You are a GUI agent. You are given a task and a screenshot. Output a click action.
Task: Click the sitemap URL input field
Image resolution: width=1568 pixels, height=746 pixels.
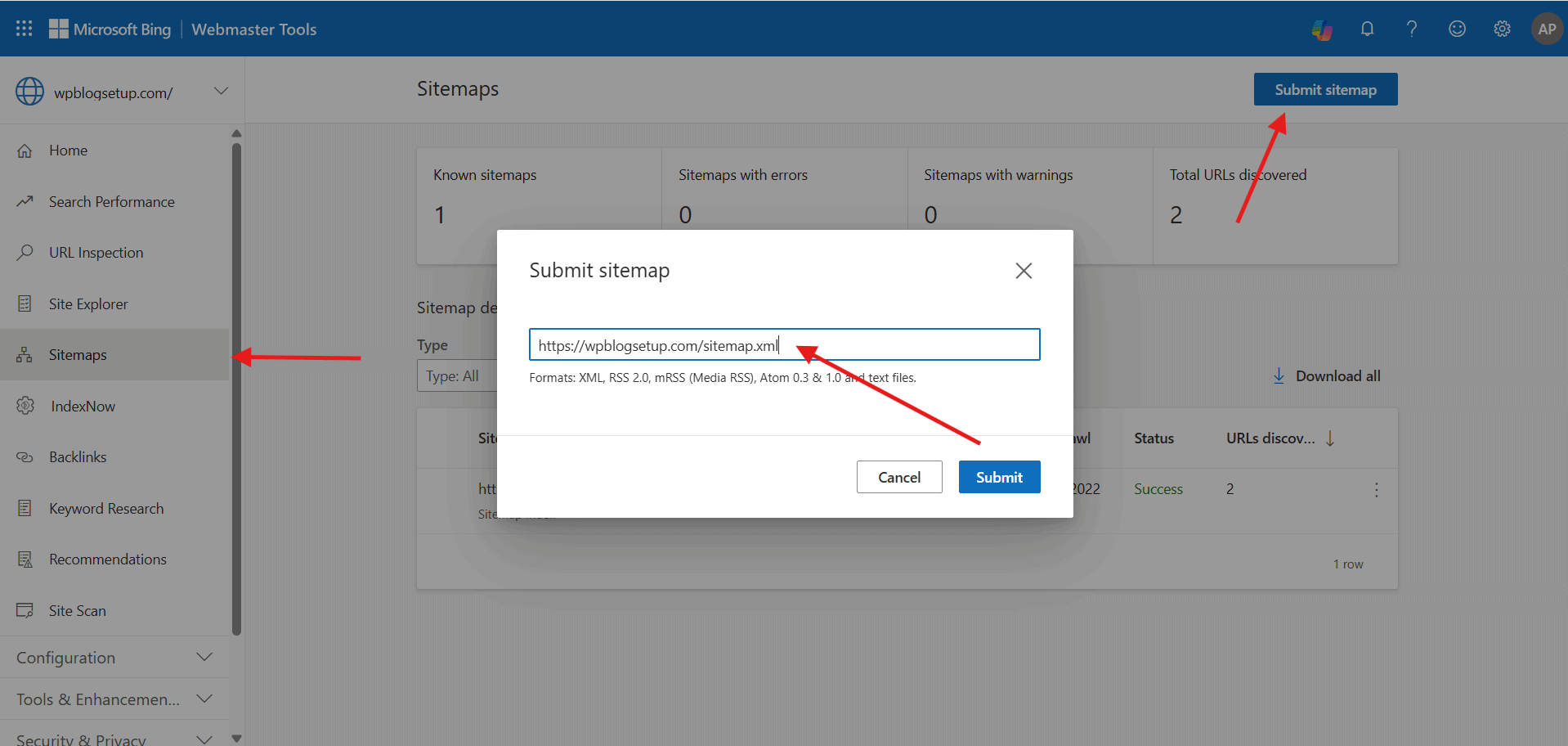(785, 344)
